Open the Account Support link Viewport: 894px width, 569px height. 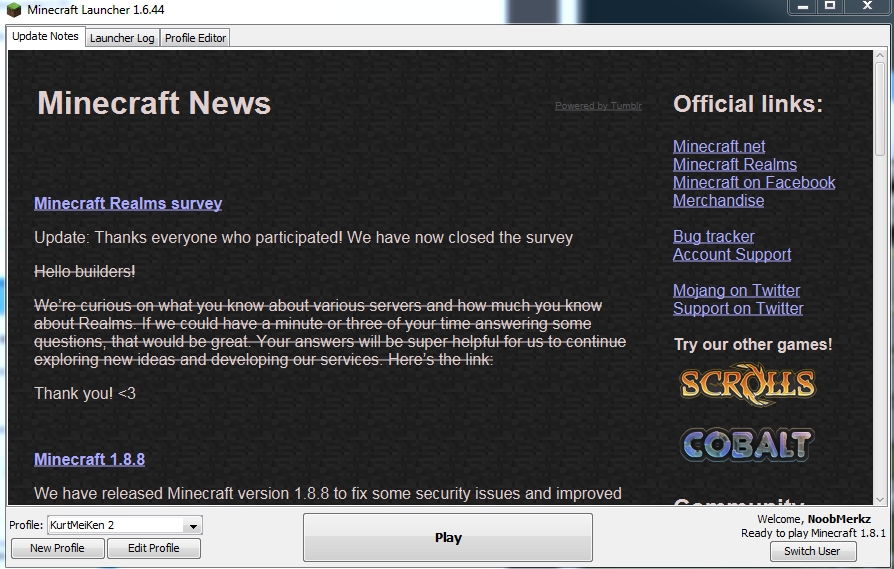tap(732, 254)
